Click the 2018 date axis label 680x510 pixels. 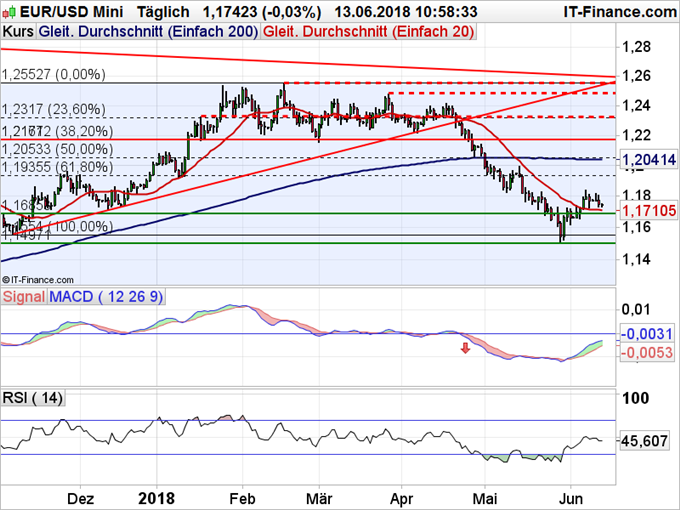[157, 499]
